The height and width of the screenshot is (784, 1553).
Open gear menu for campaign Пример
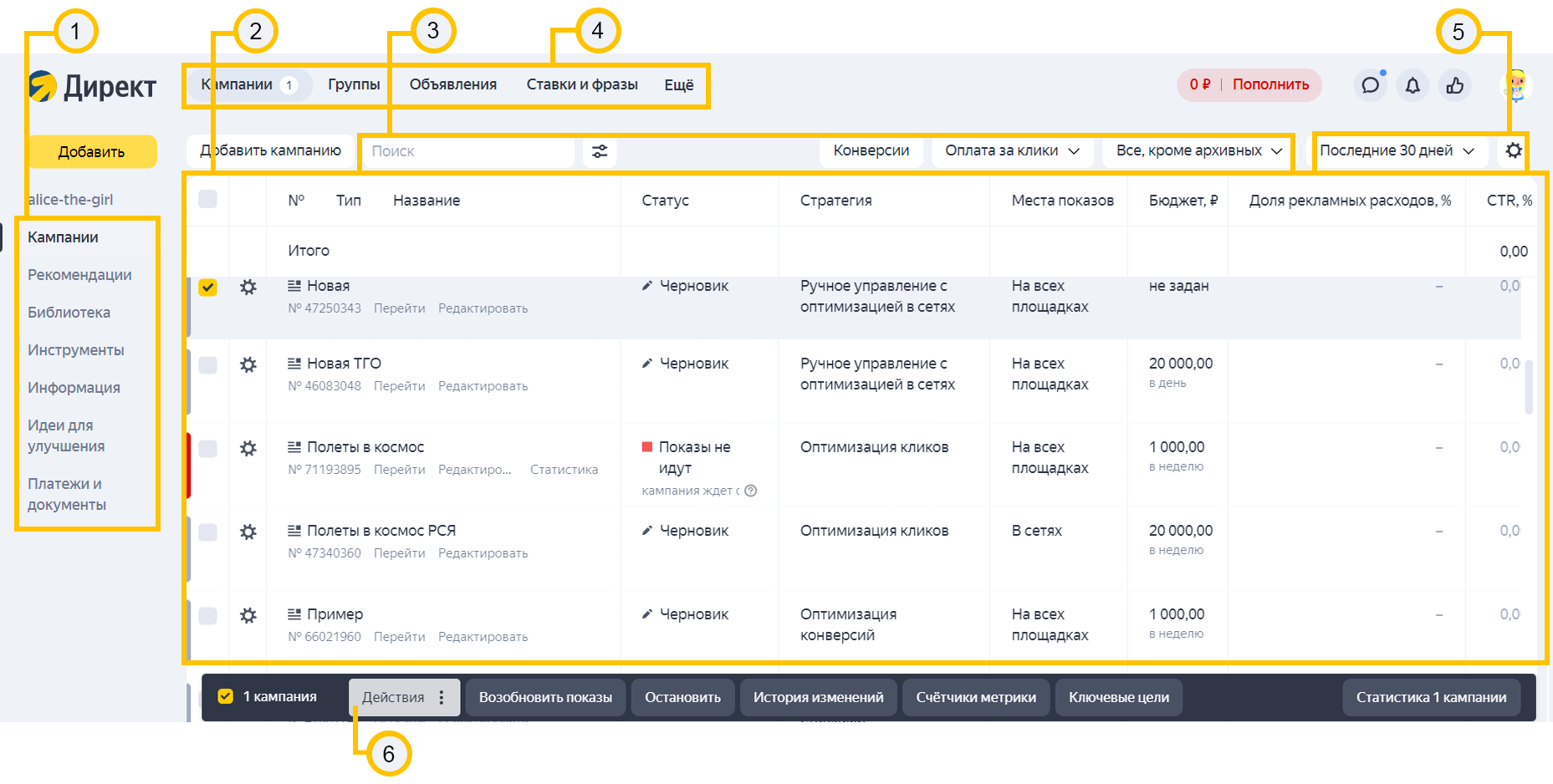point(248,615)
